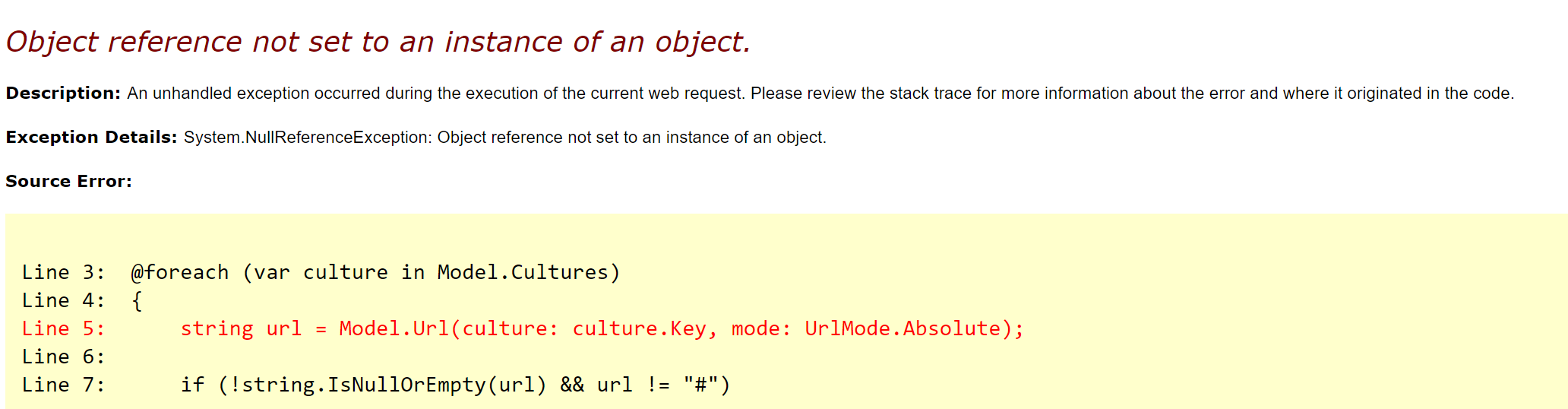
Task: Click the 'Line 4:' label
Action: (x=64, y=300)
